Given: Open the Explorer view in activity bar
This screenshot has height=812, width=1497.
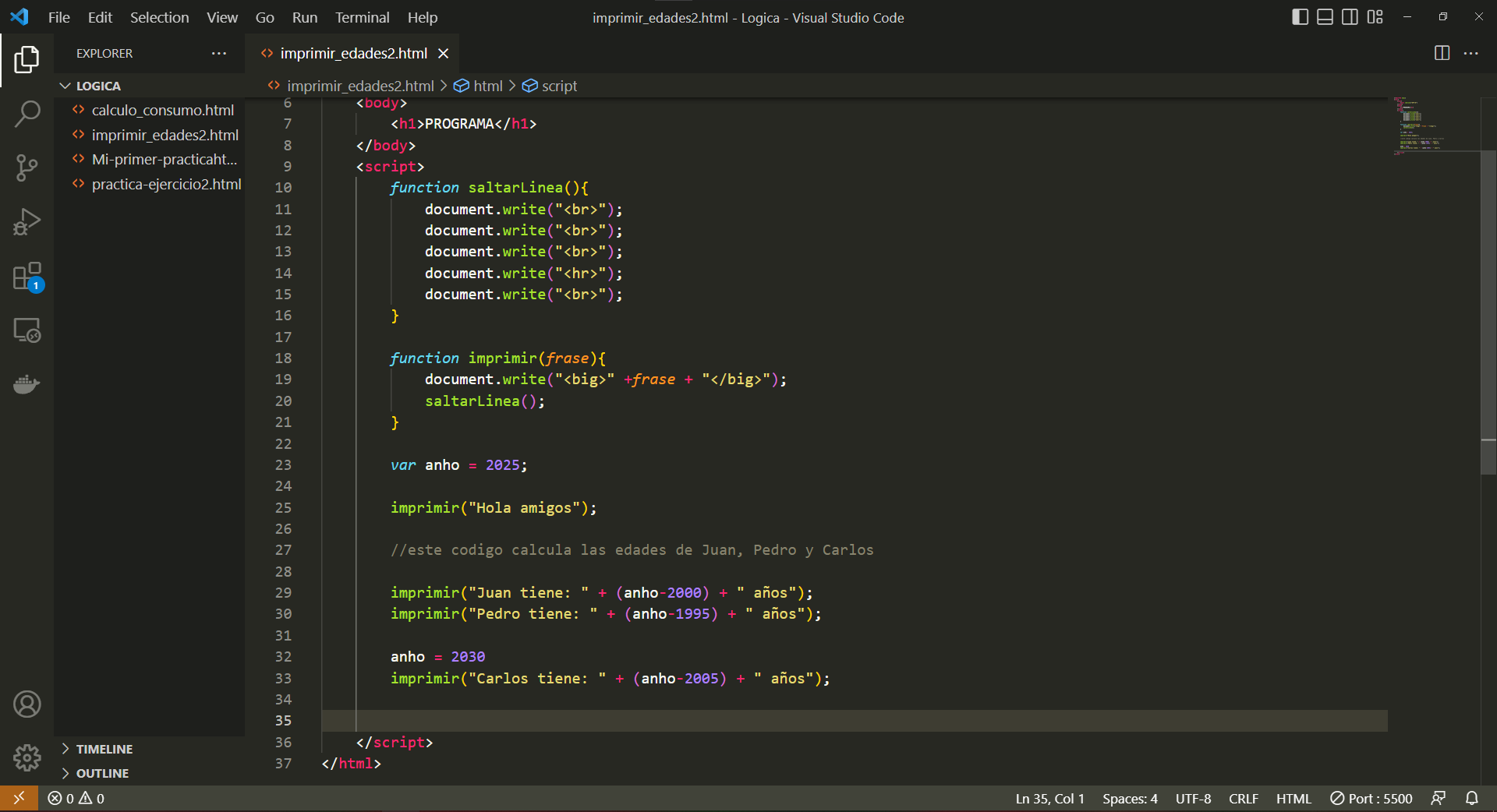Looking at the screenshot, I should pos(27,59).
